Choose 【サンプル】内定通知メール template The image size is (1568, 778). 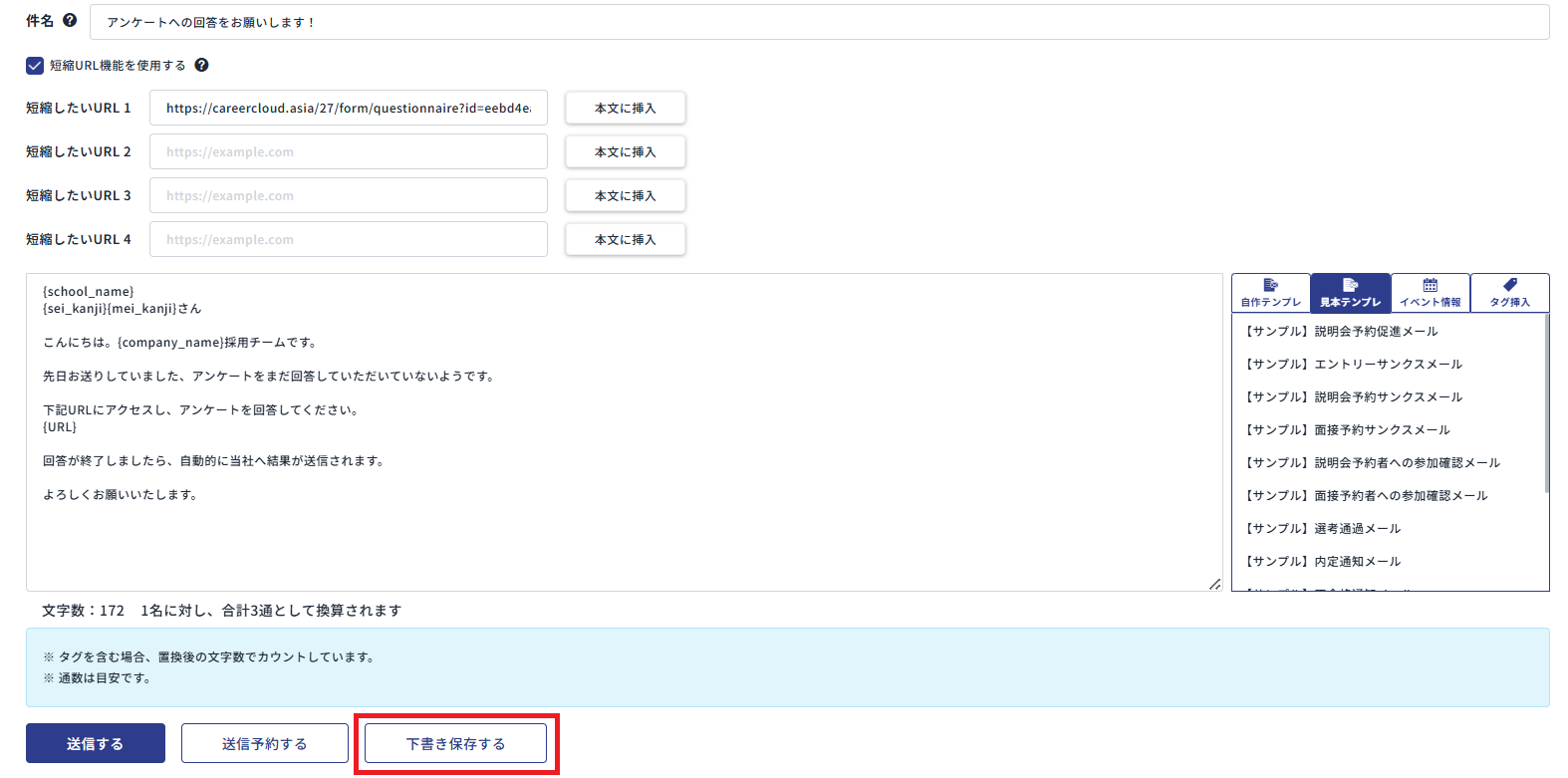1322,562
